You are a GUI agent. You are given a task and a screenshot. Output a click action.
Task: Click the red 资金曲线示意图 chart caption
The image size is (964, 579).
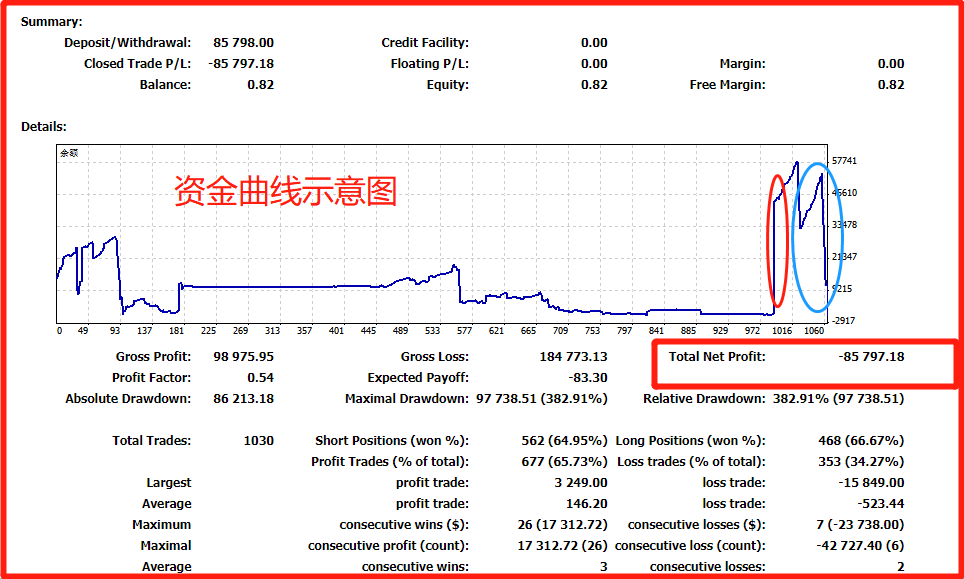pyautogui.click(x=286, y=191)
